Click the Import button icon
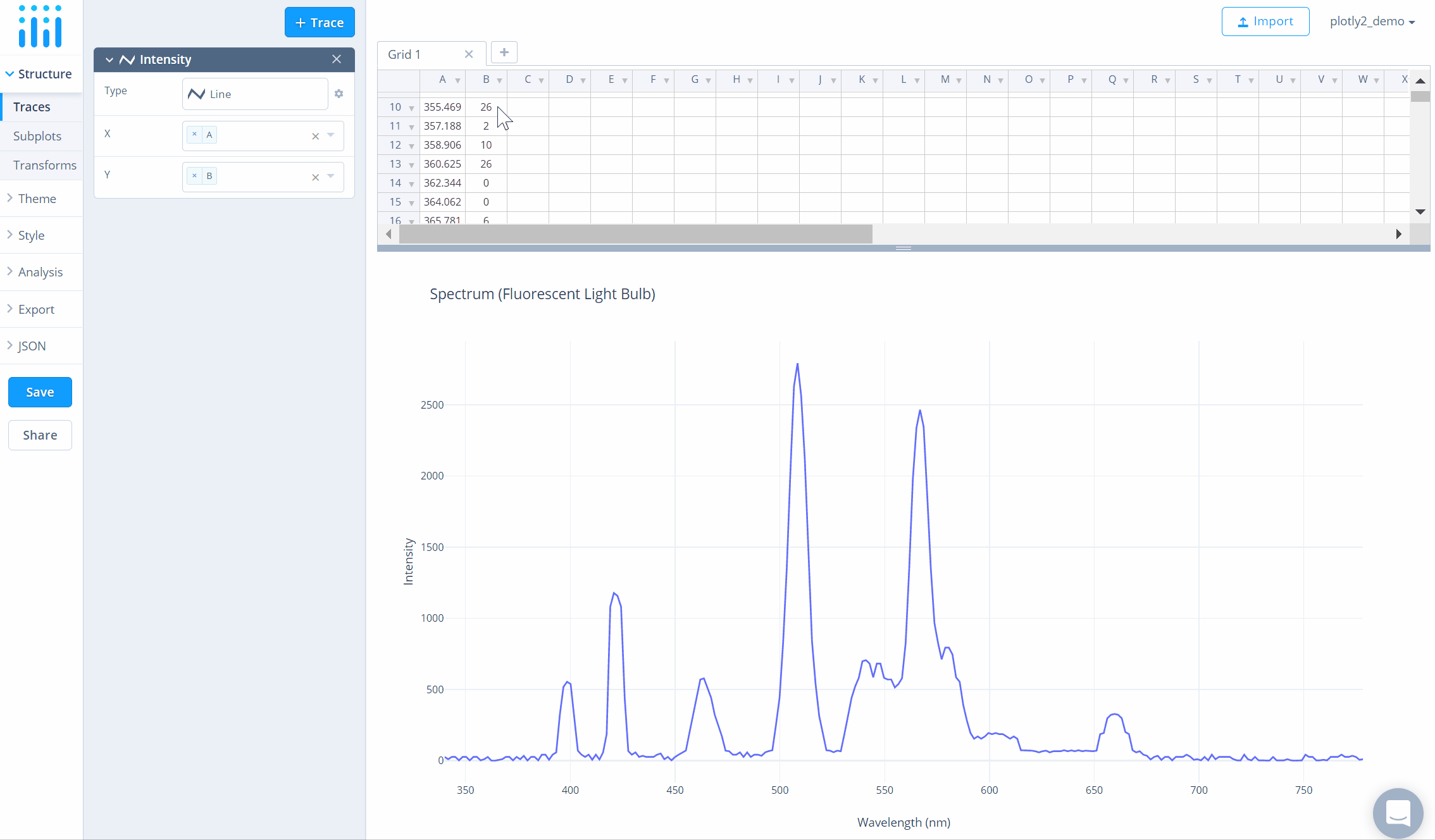The image size is (1435, 840). point(1244,20)
